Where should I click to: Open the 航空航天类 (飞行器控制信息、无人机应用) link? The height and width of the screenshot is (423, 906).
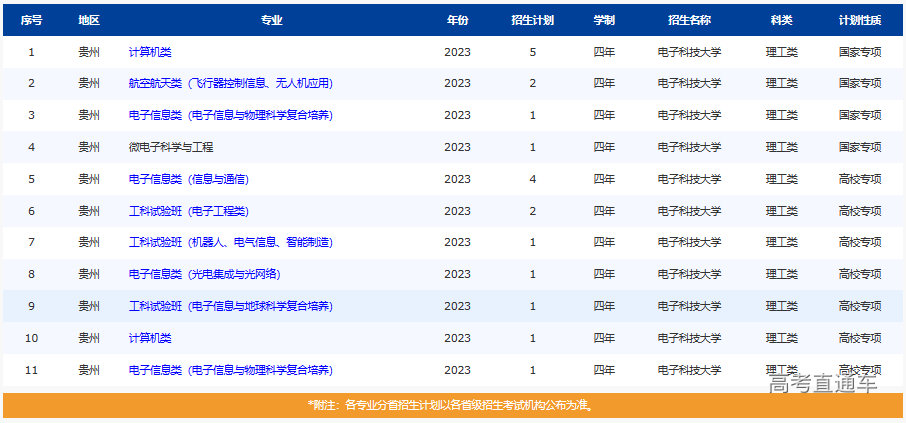coord(230,84)
